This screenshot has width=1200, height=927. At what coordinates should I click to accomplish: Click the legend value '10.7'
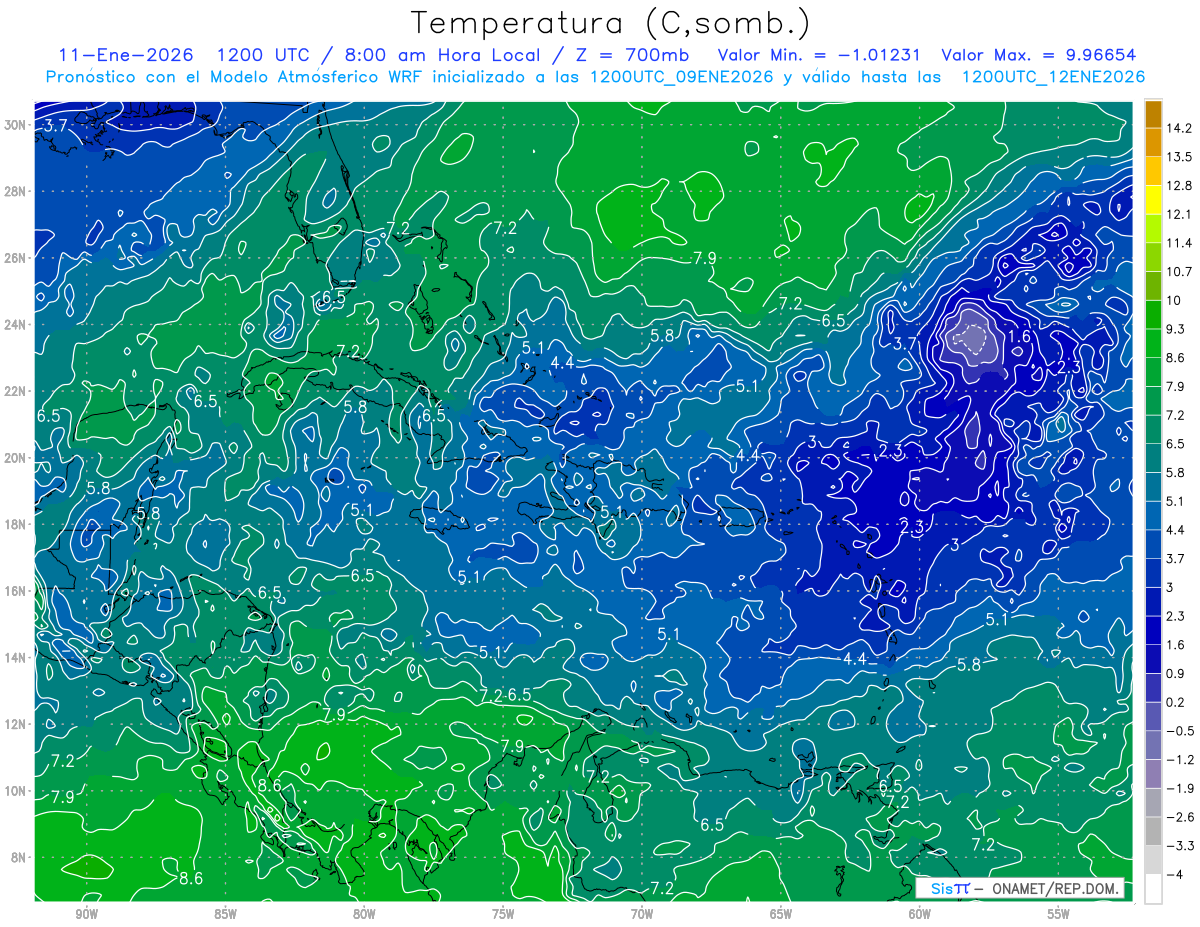[1179, 272]
